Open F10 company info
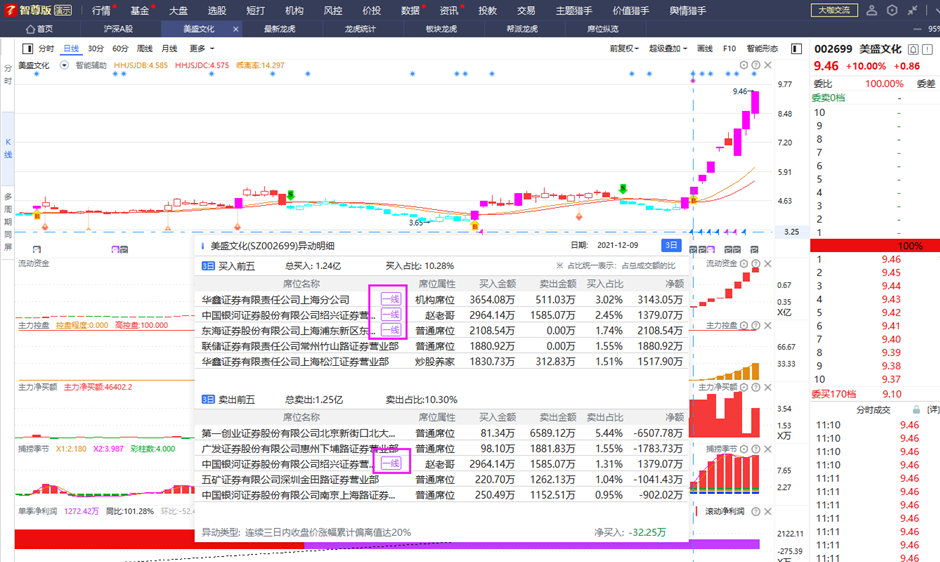The image size is (940, 562). point(729,49)
